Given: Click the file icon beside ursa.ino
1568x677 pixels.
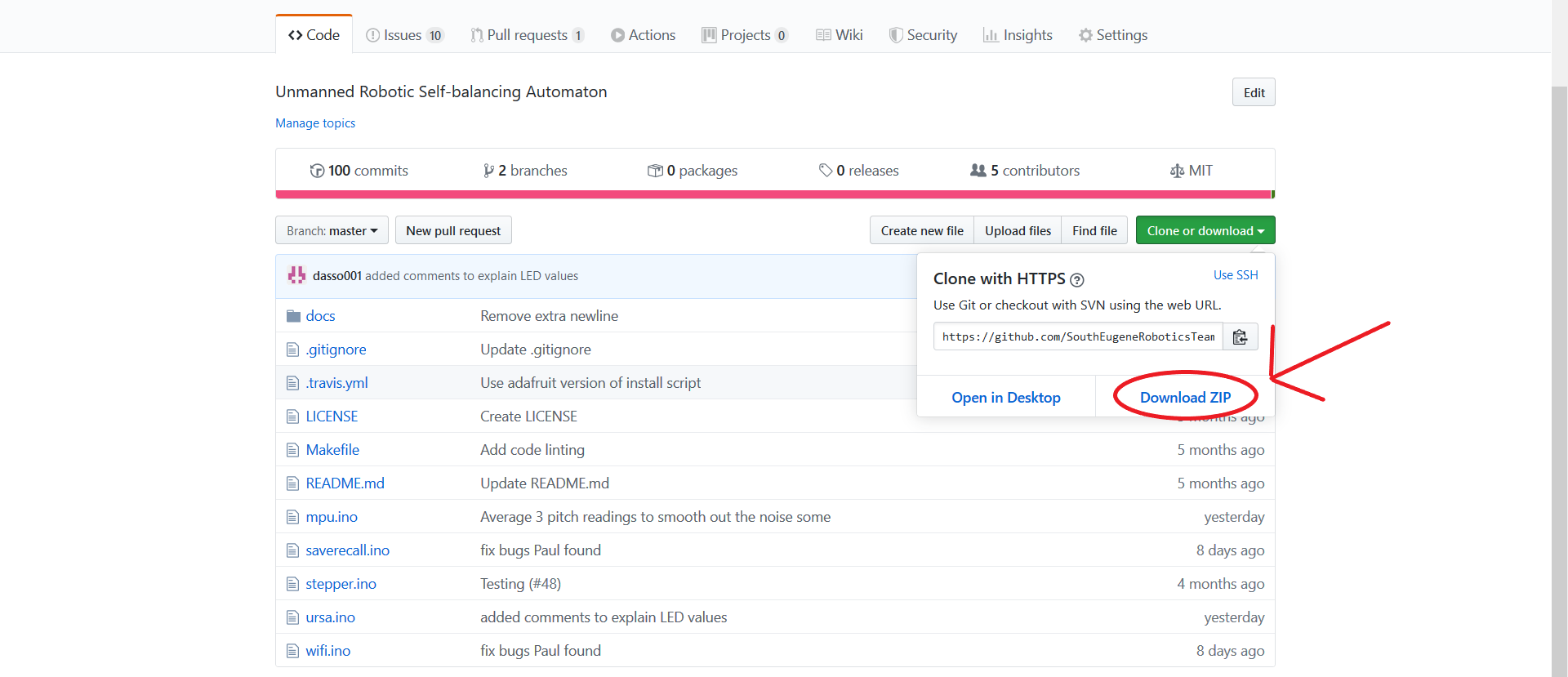Looking at the screenshot, I should 292,617.
